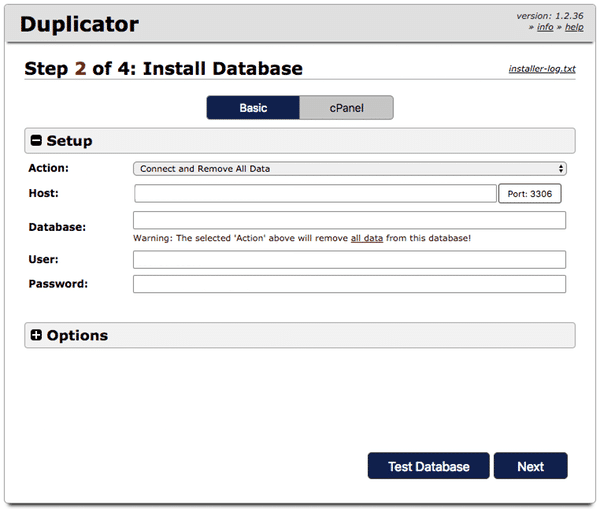Image resolution: width=600 pixels, height=509 pixels.
Task: Click the 'Step 2 of 4: Install Database' heading
Action: [x=163, y=69]
